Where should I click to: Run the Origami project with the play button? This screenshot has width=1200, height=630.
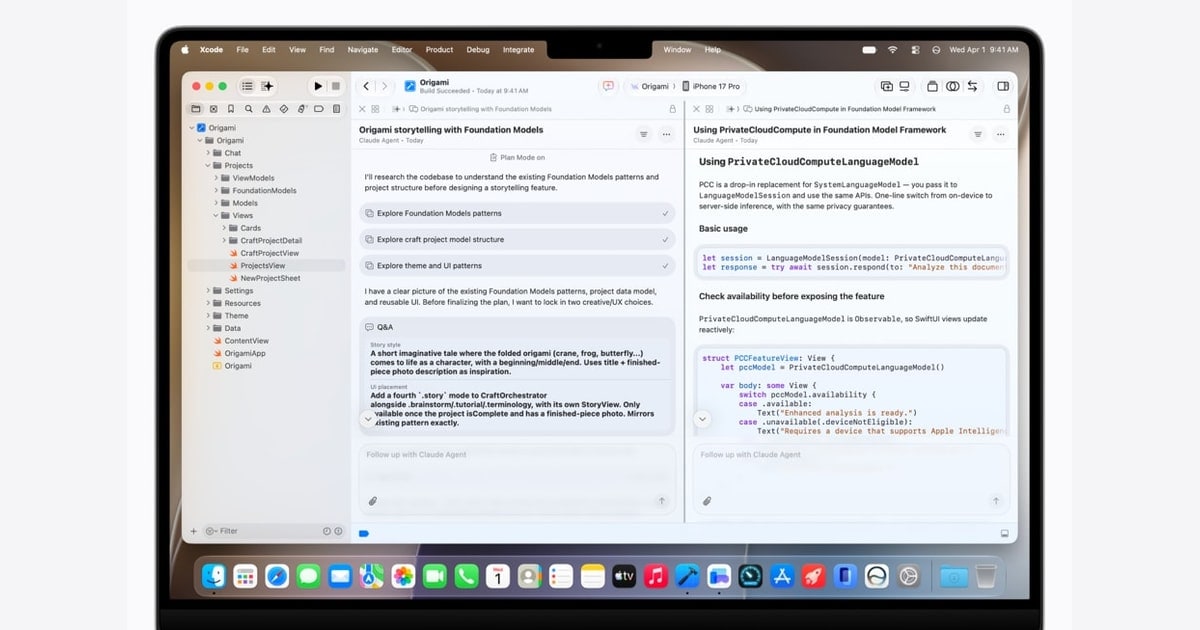(x=318, y=86)
